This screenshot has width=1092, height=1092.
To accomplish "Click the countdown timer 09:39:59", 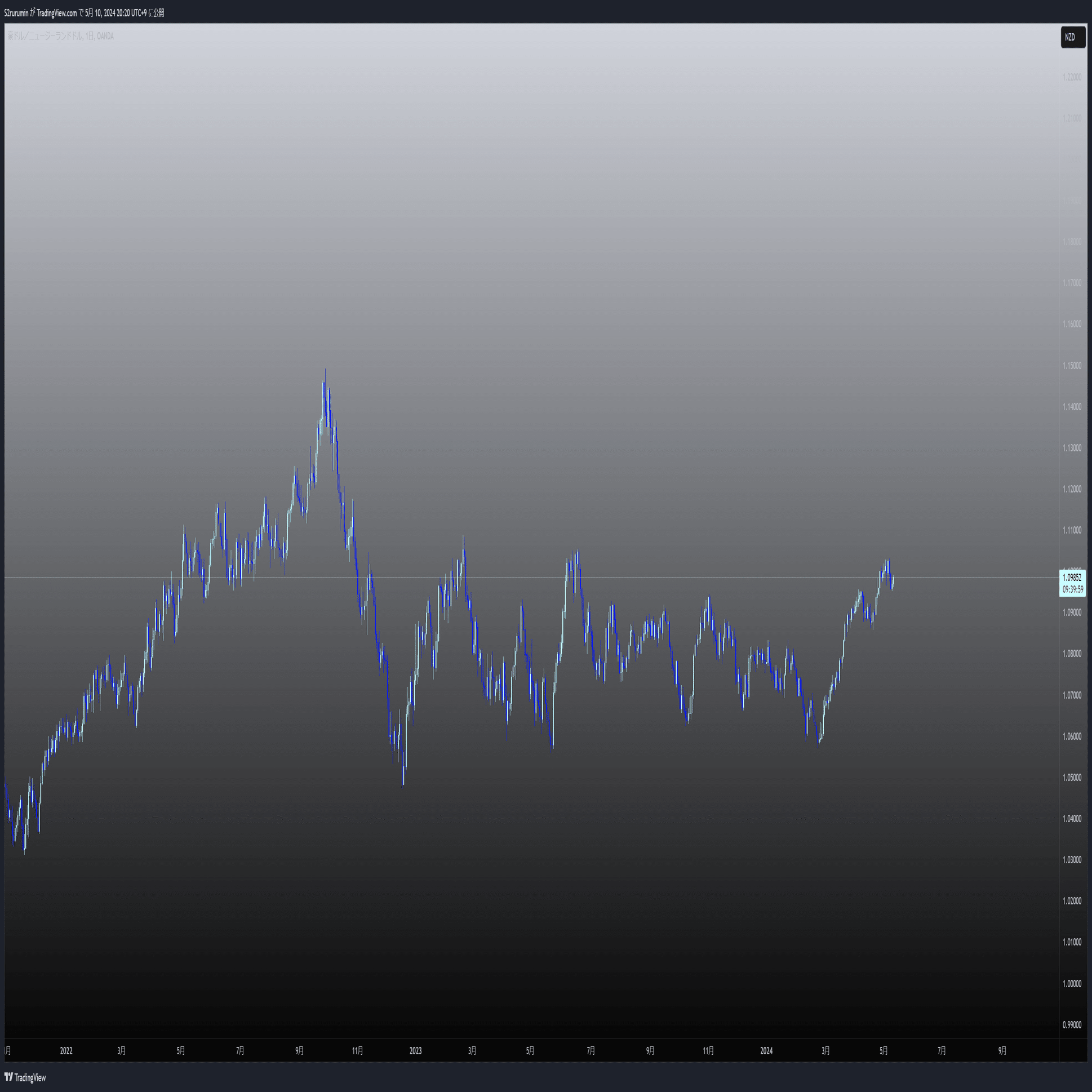I will click(x=1072, y=589).
